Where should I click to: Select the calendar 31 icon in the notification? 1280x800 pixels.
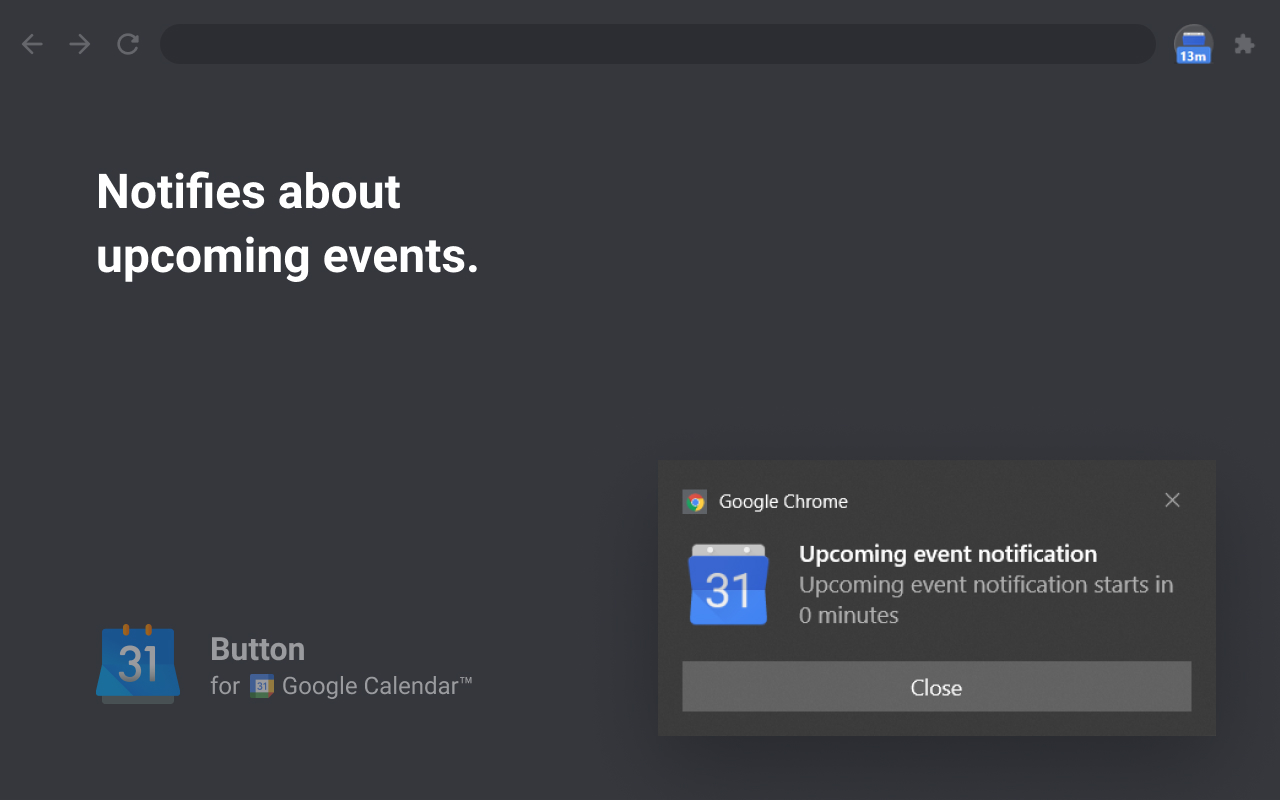click(x=728, y=585)
